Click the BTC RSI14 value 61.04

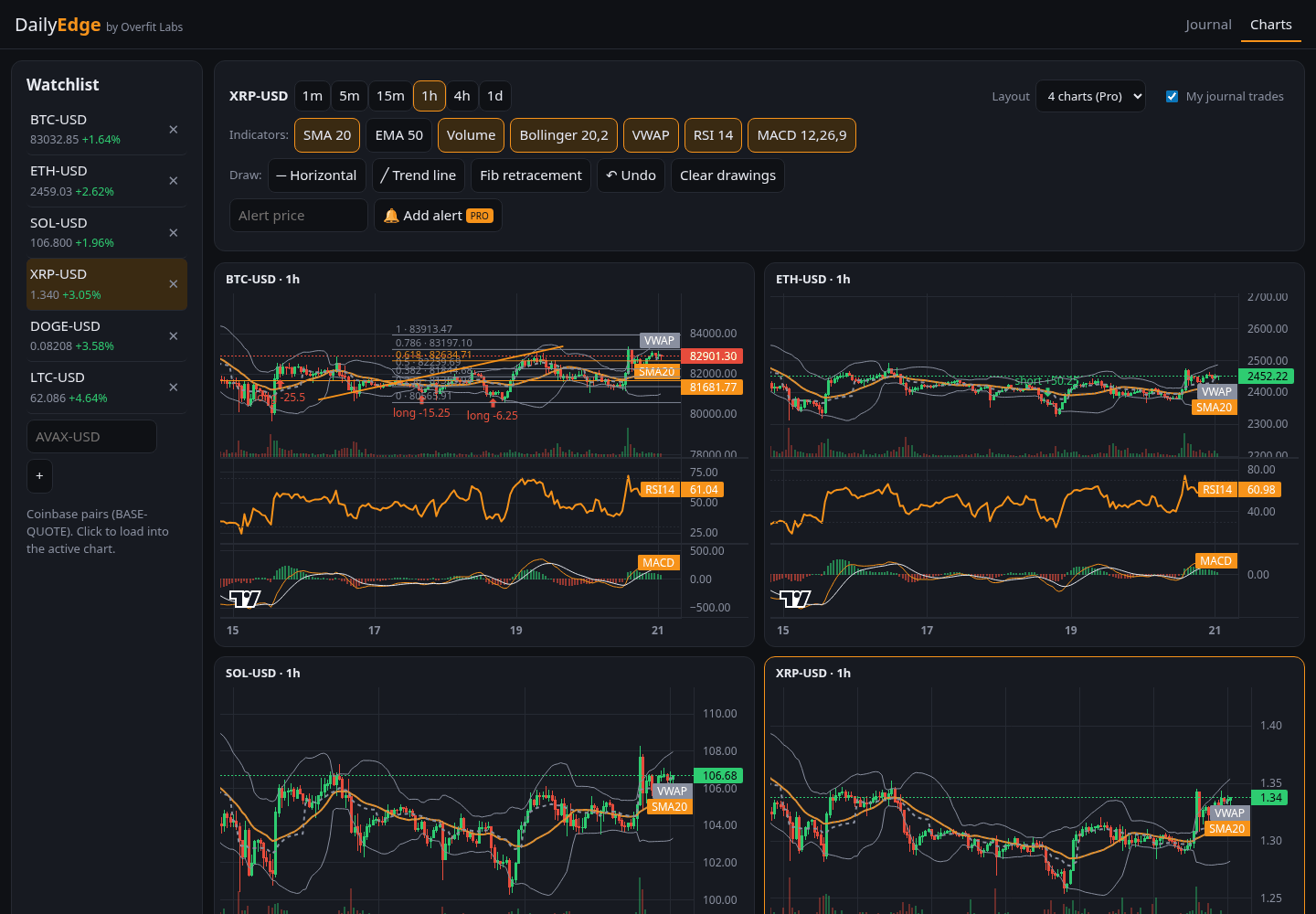(x=703, y=490)
